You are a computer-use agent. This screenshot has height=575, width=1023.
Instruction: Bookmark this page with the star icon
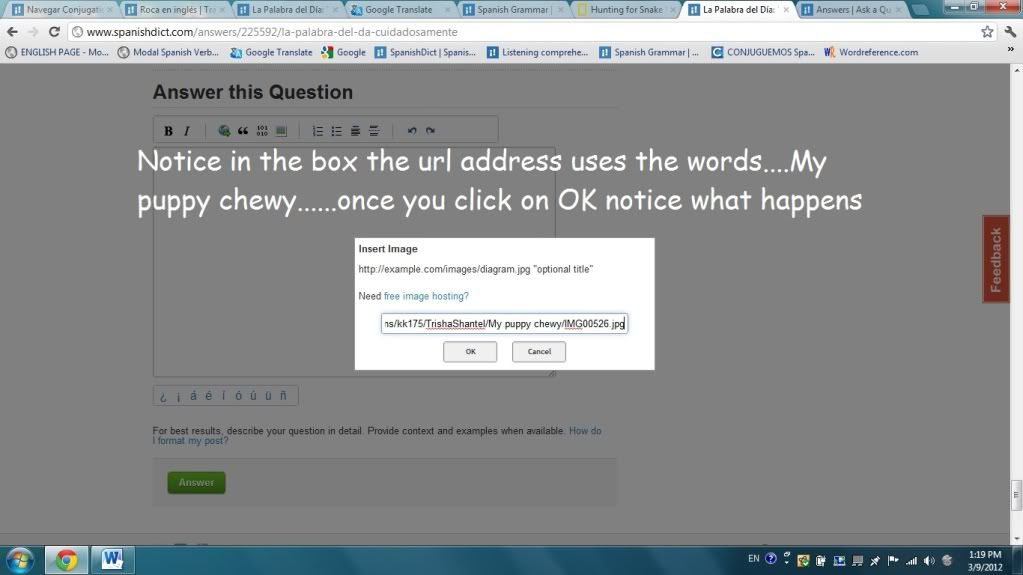(x=987, y=32)
